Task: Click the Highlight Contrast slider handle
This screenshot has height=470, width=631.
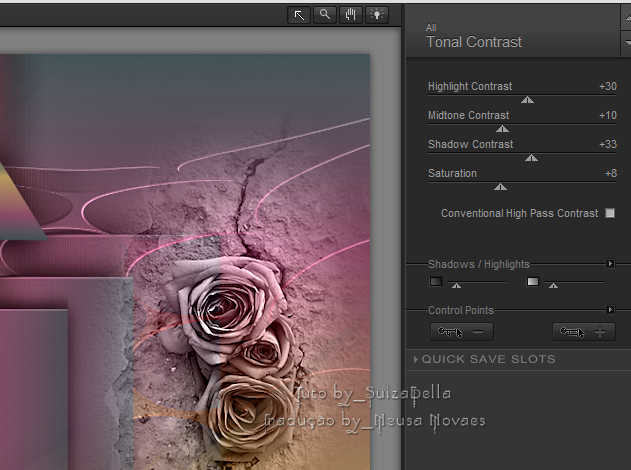Action: [x=527, y=100]
